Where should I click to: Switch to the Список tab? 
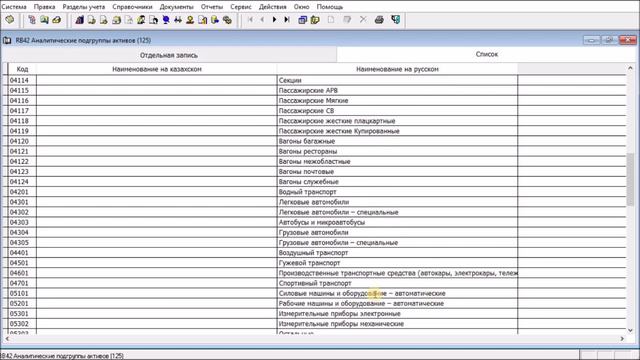point(487,54)
